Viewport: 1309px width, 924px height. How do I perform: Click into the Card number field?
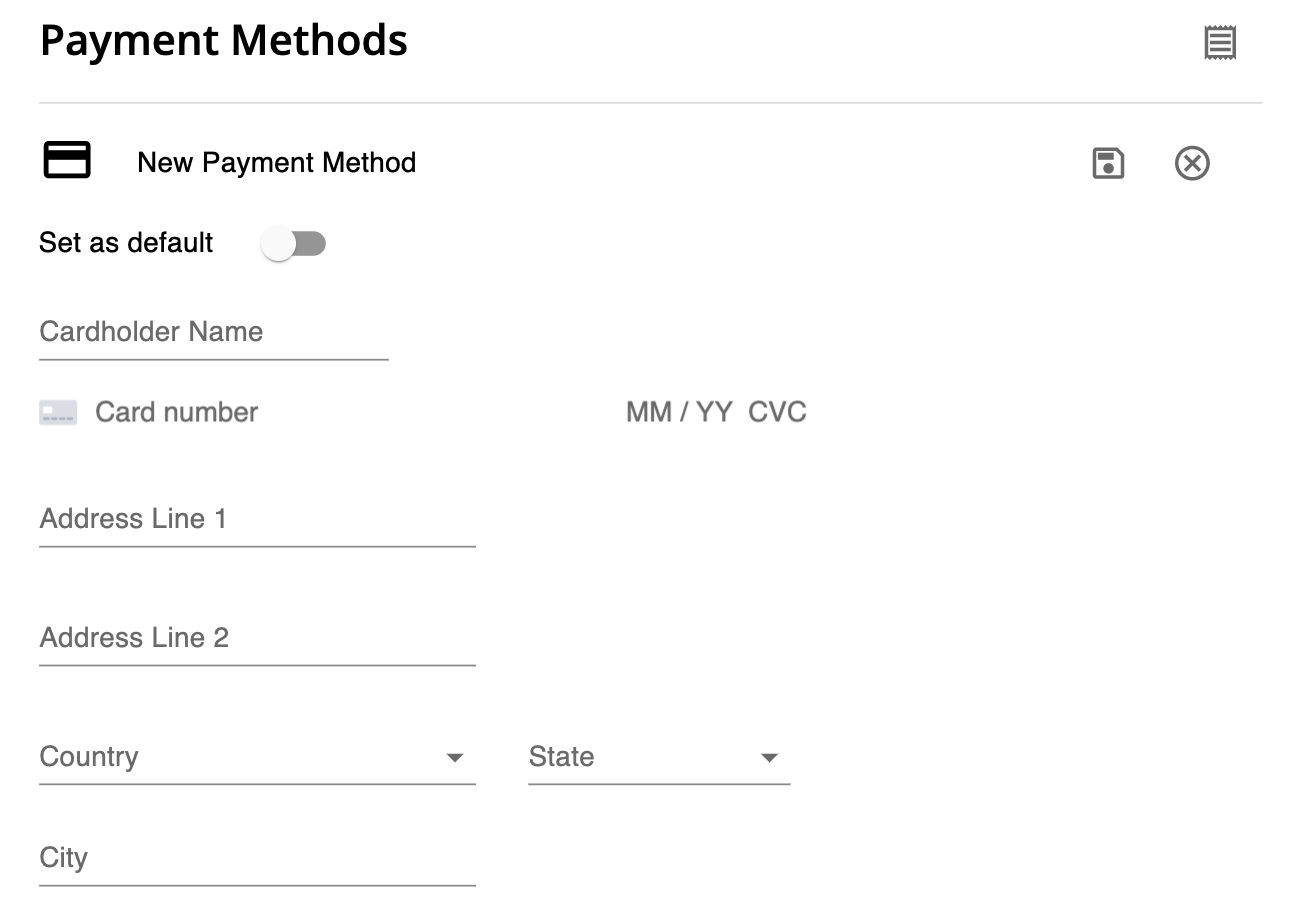click(300, 412)
